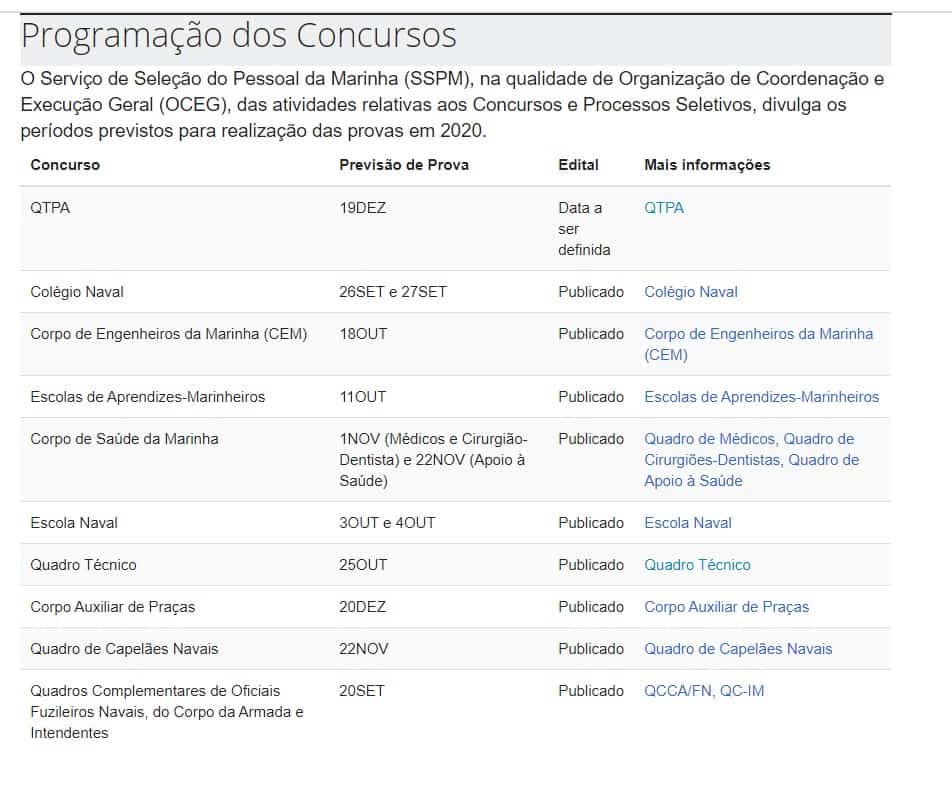Open the QCCA/FN, QC-IM link

[x=704, y=690]
